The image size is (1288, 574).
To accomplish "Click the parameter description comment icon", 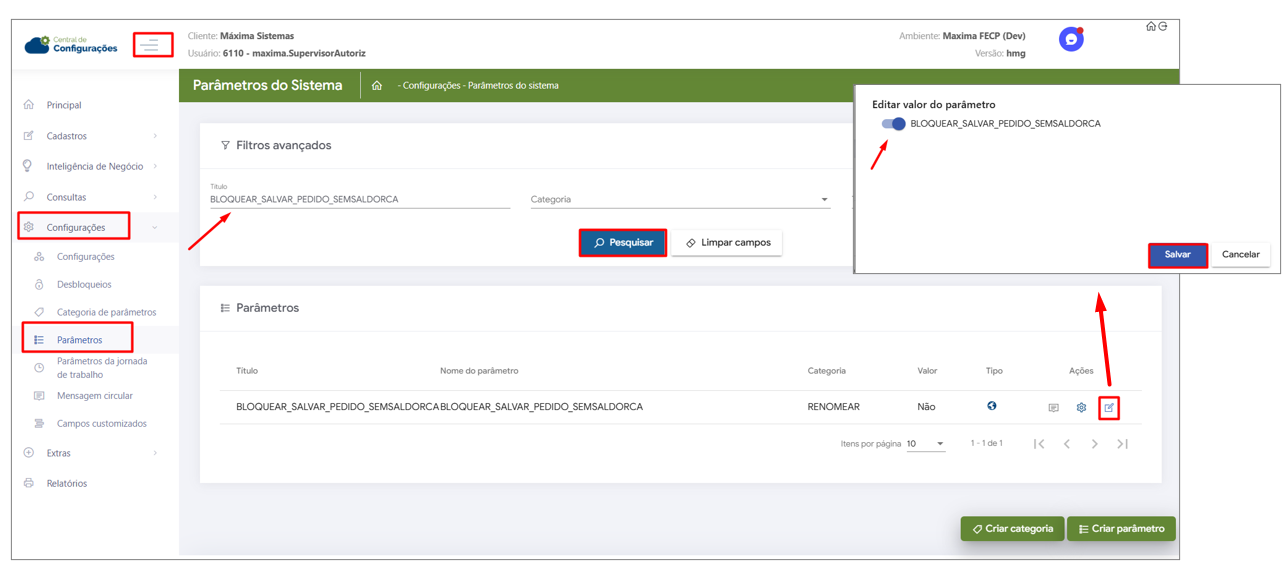I will tap(1053, 408).
